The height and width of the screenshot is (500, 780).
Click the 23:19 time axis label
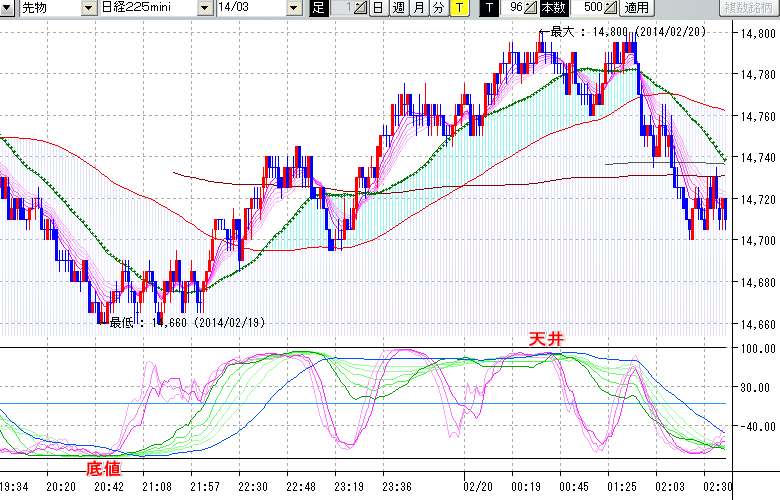click(x=349, y=487)
